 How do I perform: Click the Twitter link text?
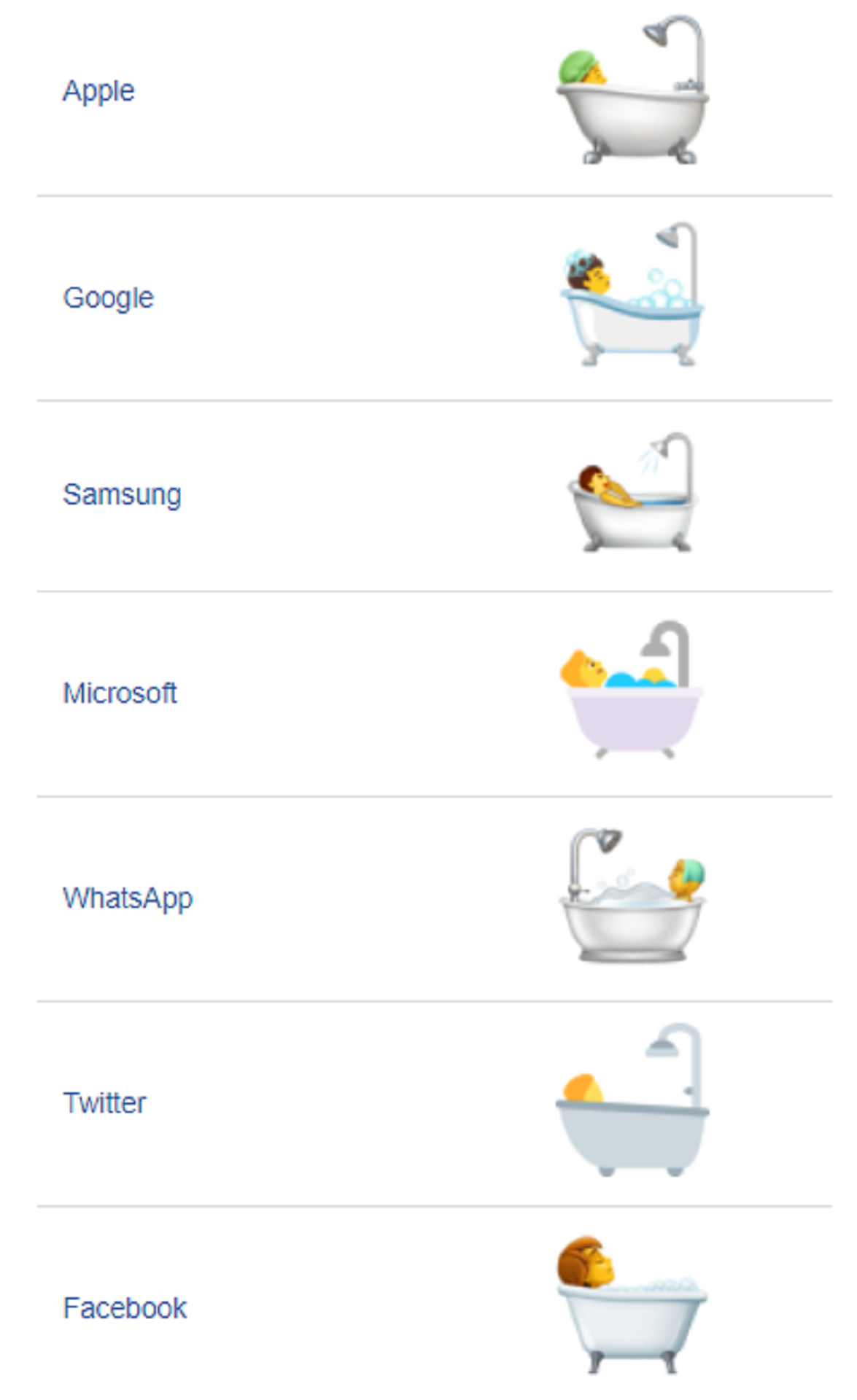click(104, 1102)
